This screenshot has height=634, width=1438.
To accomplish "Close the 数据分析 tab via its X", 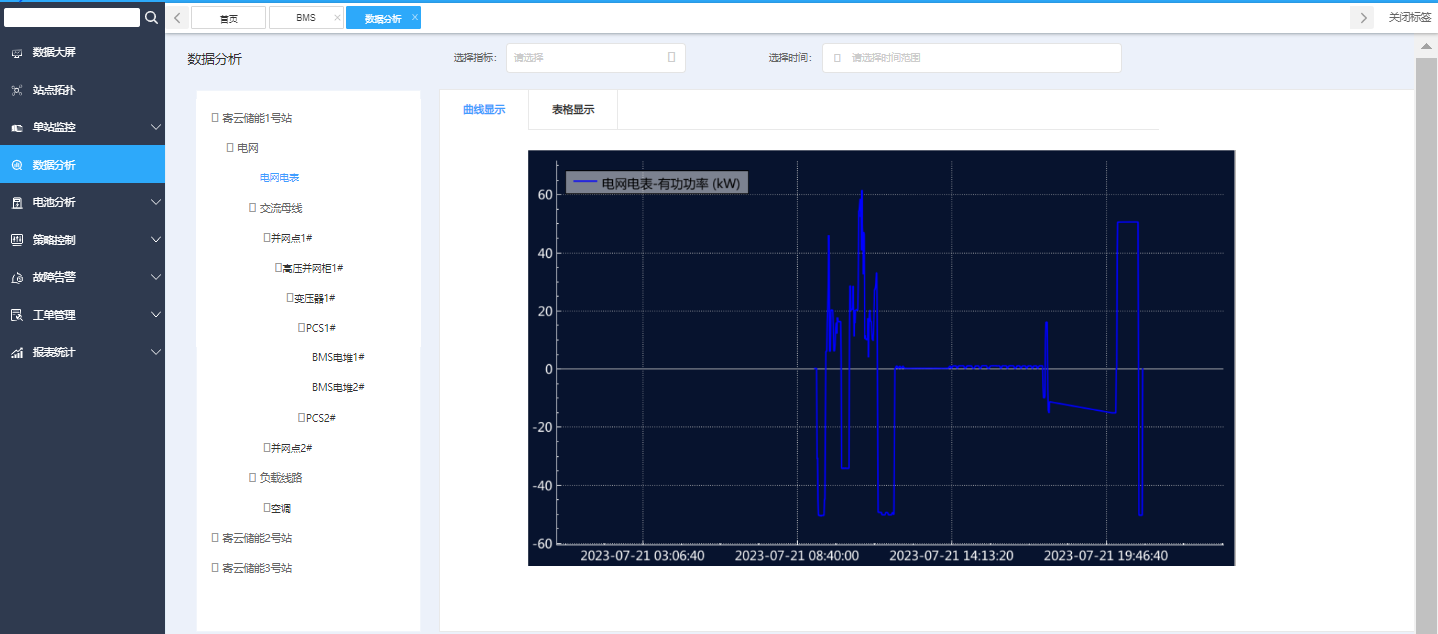I will pyautogui.click(x=414, y=18).
